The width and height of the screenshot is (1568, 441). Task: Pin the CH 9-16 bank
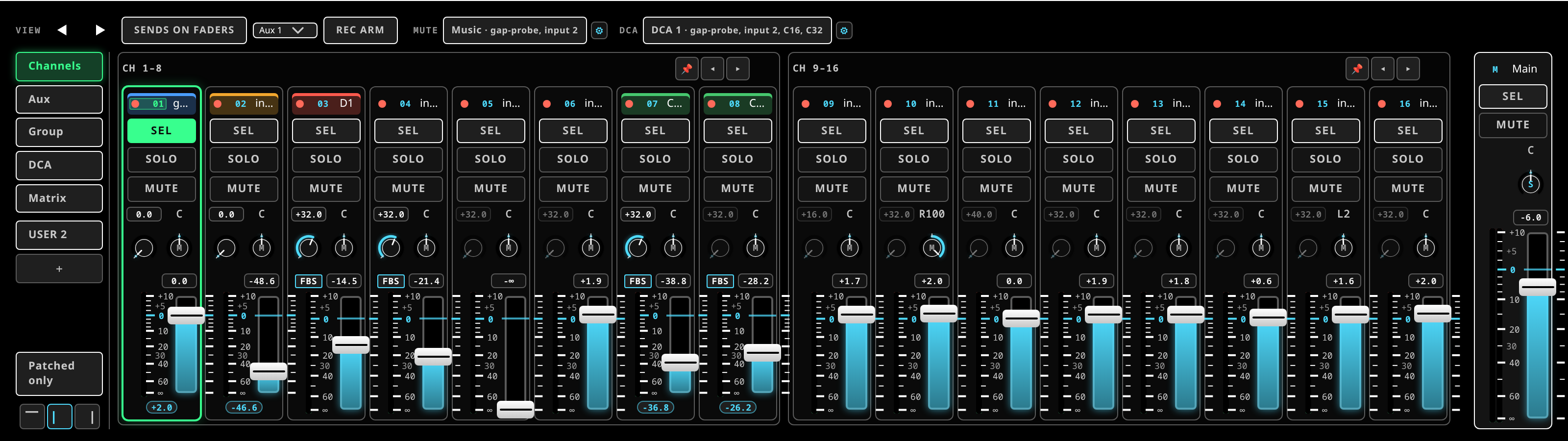click(1357, 69)
